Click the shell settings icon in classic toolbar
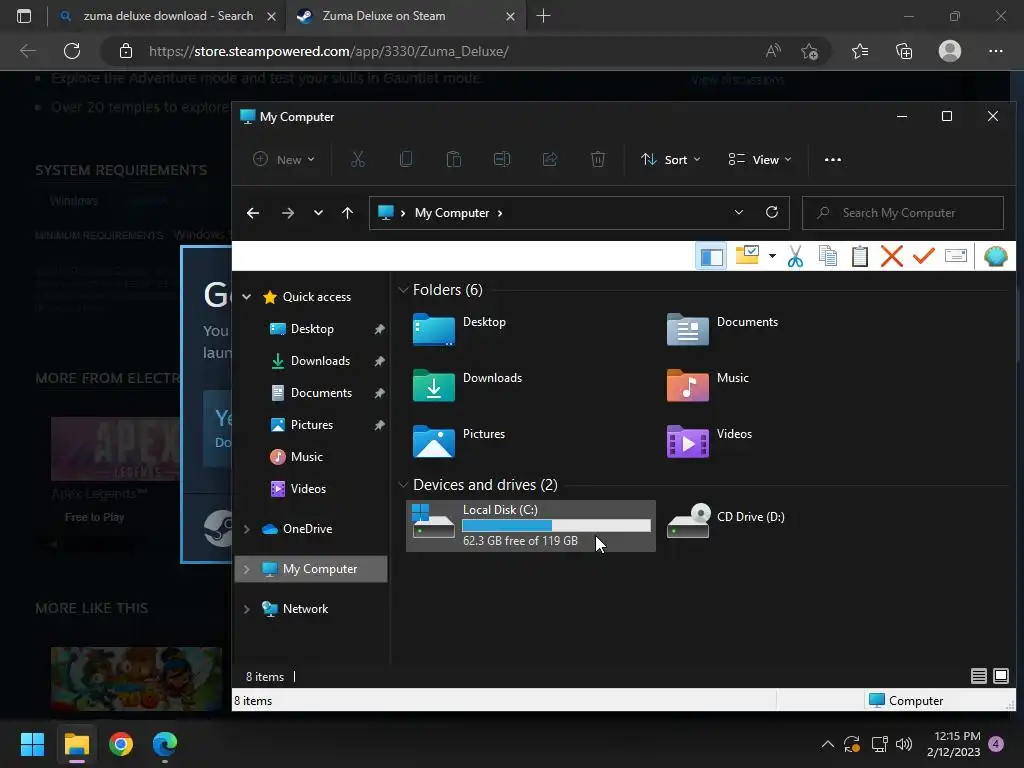Image resolution: width=1024 pixels, height=768 pixels. coord(995,256)
